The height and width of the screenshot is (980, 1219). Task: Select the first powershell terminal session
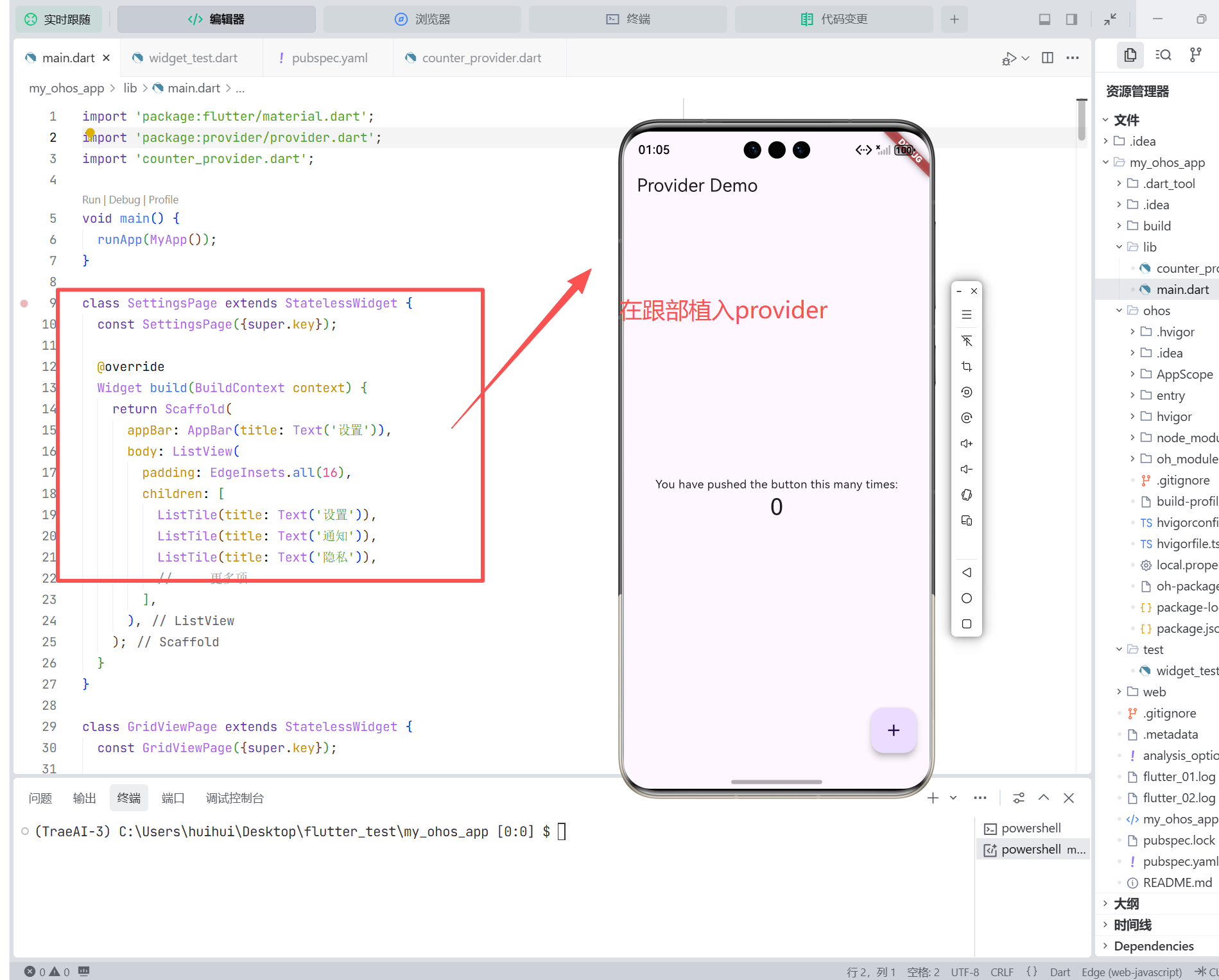coord(1032,828)
